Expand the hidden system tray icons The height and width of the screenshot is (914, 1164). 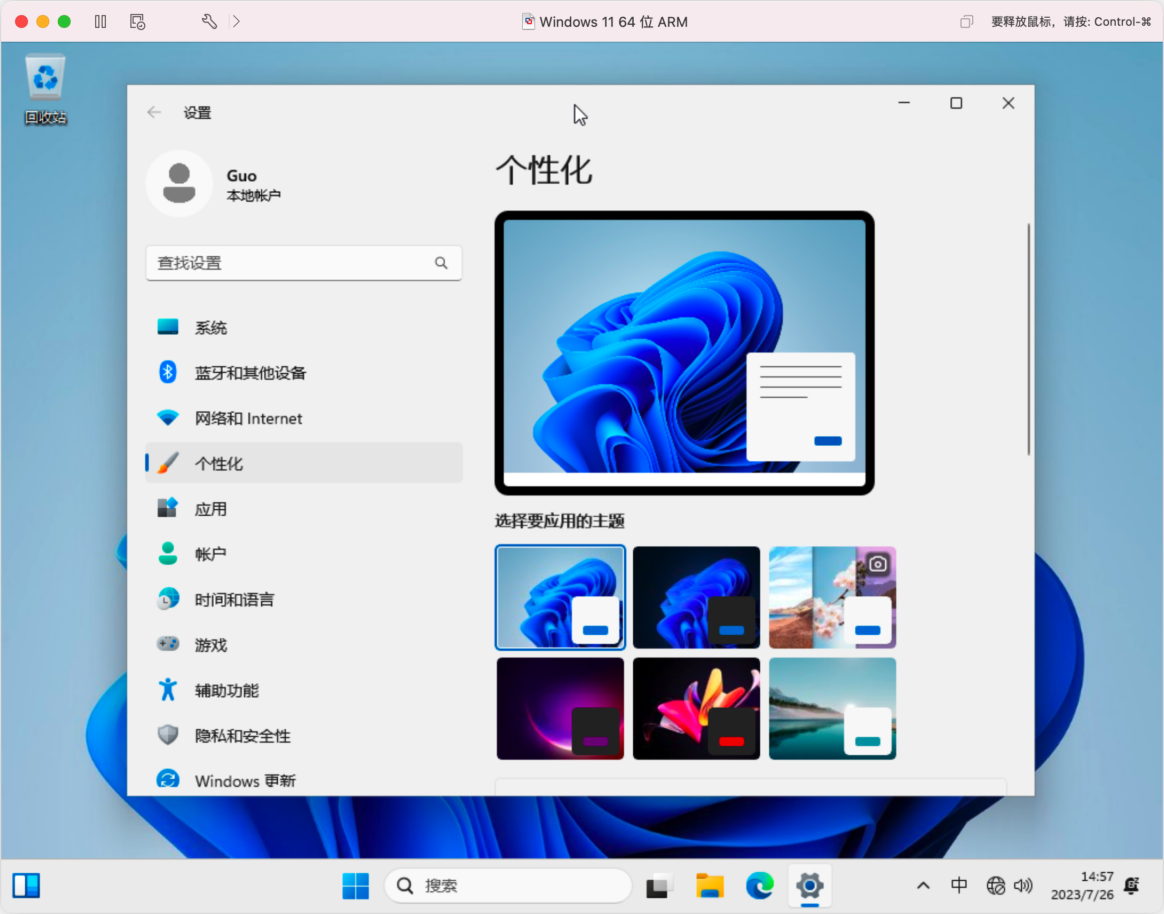[923, 885]
